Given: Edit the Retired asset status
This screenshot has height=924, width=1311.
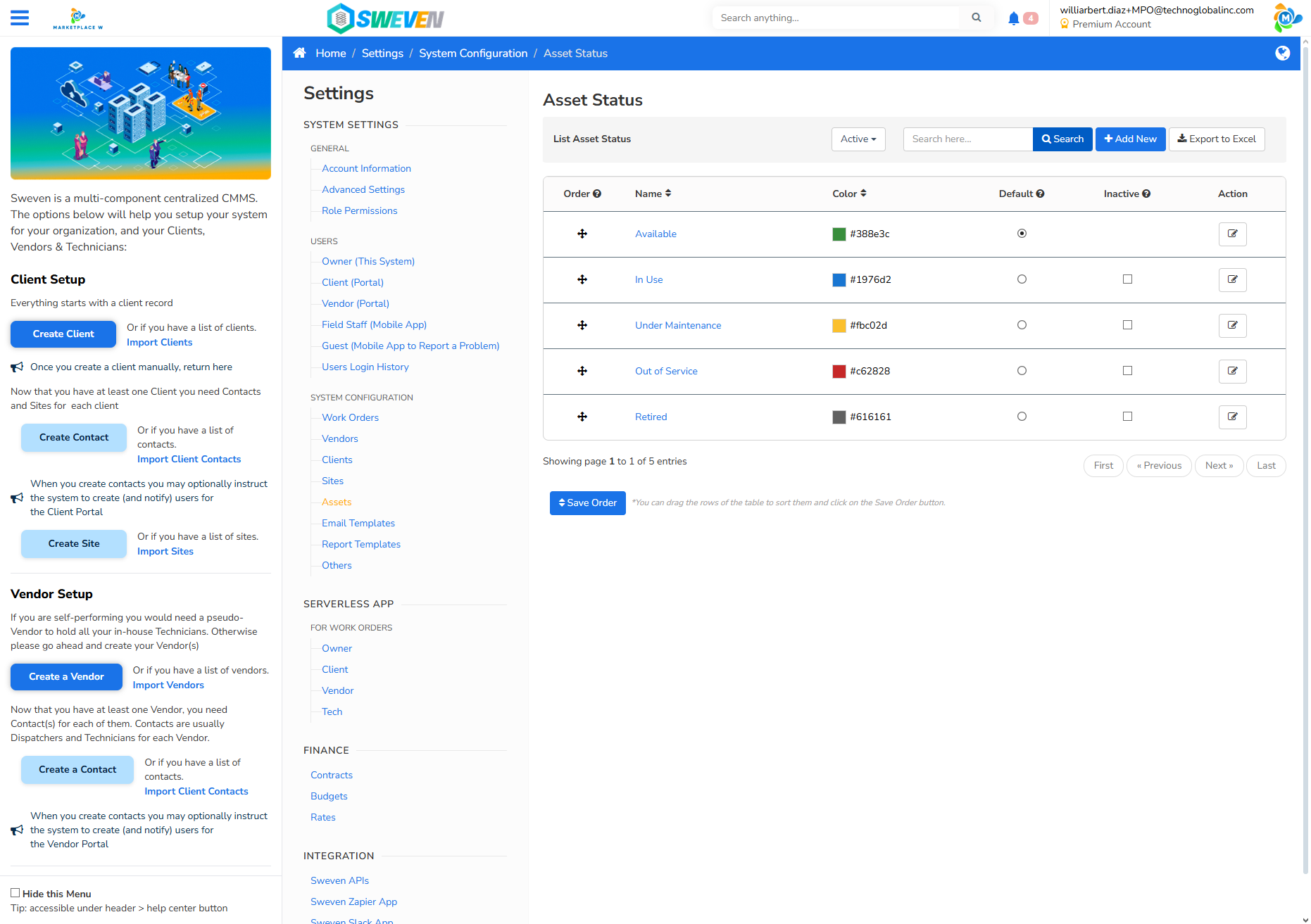Looking at the screenshot, I should [1232, 417].
